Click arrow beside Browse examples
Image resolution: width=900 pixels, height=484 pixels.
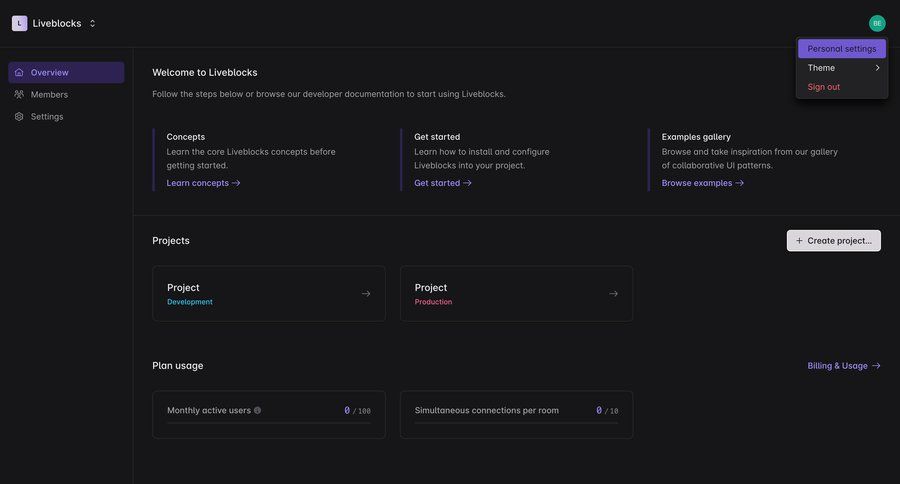coord(739,183)
